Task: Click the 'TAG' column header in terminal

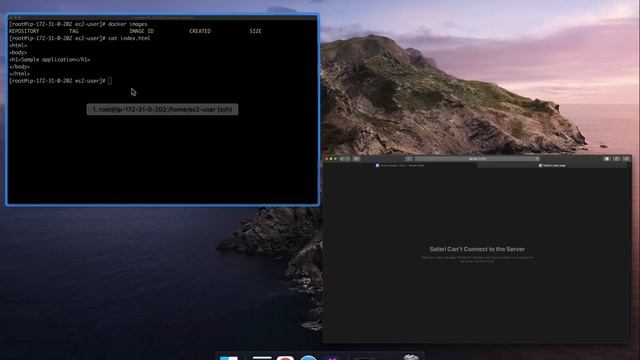Action: pyautogui.click(x=73, y=31)
